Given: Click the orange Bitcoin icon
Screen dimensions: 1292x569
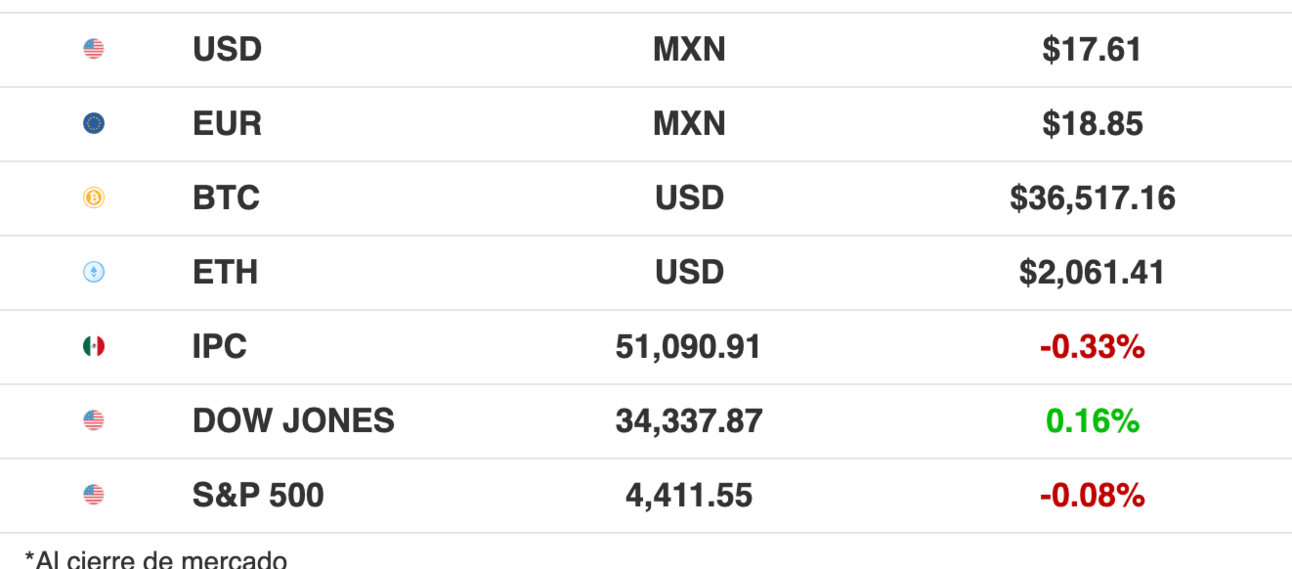Looking at the screenshot, I should click(x=94, y=198).
